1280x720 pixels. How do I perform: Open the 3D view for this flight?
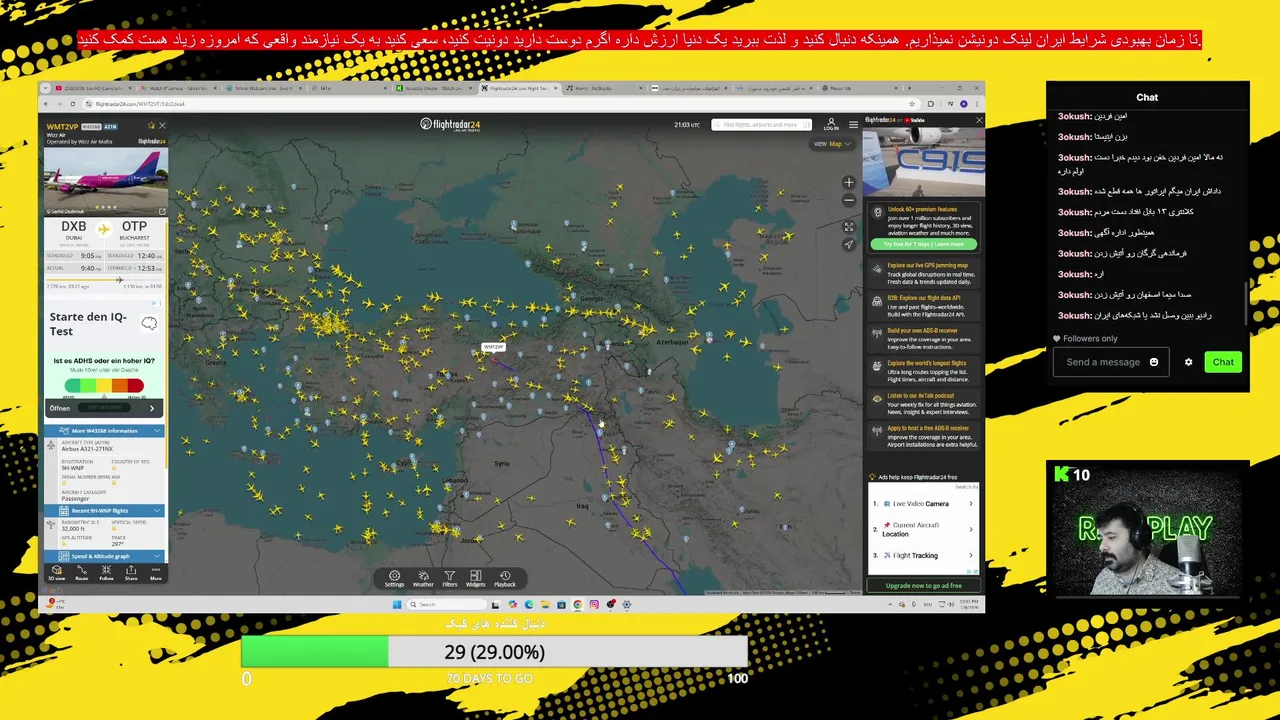pos(57,573)
